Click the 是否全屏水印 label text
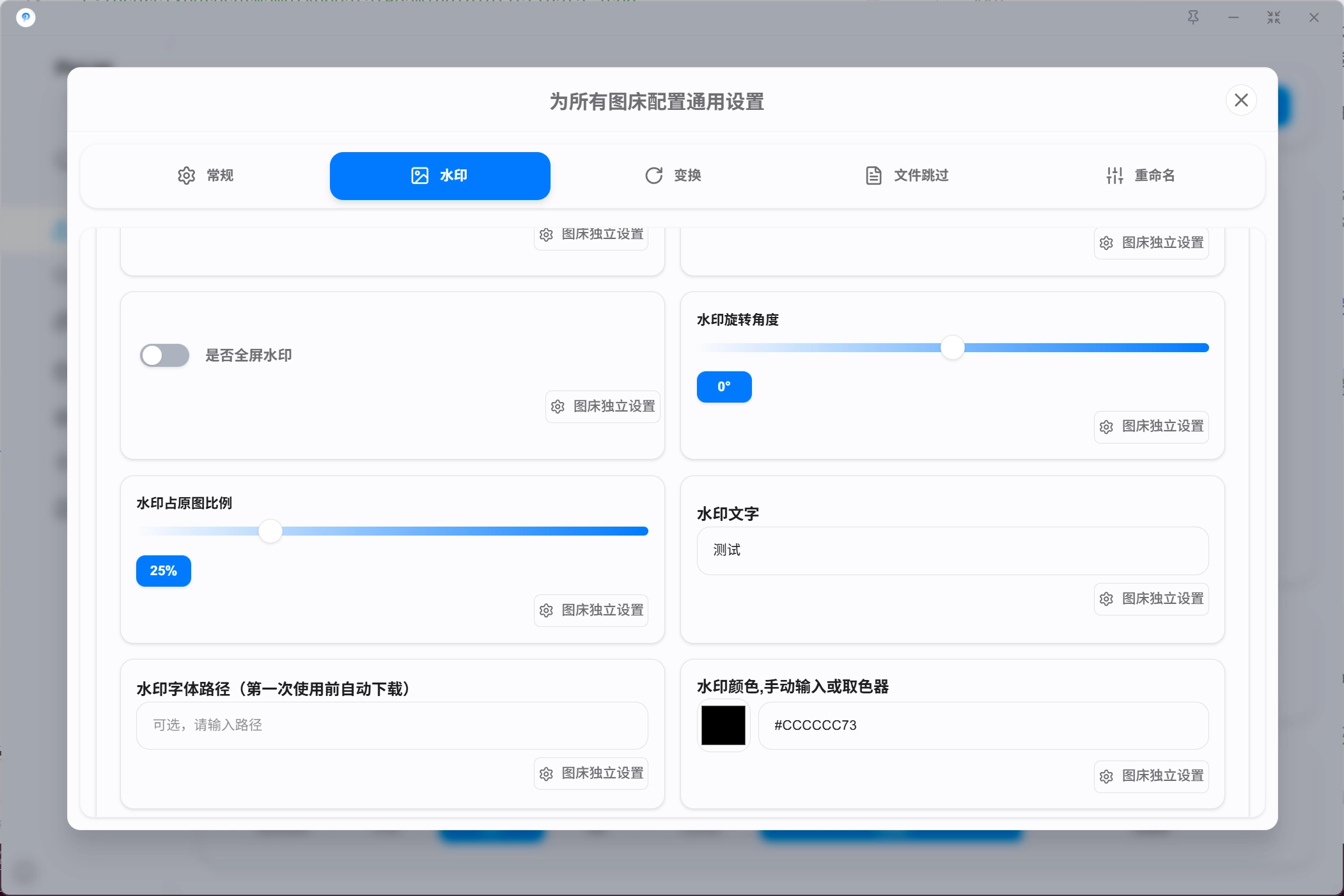The height and width of the screenshot is (896, 1344). 249,355
